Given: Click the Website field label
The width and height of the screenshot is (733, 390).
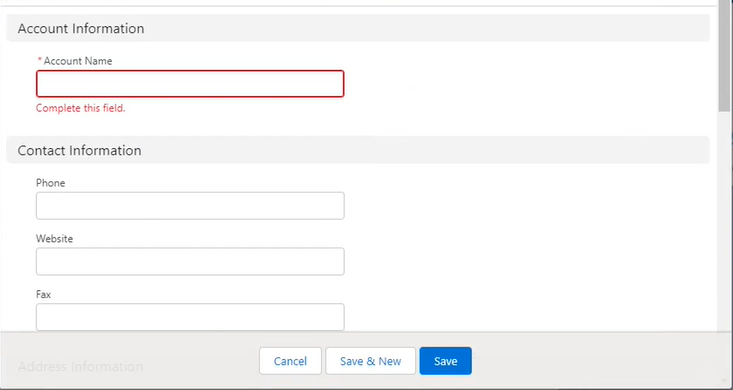Looking at the screenshot, I should (54, 238).
